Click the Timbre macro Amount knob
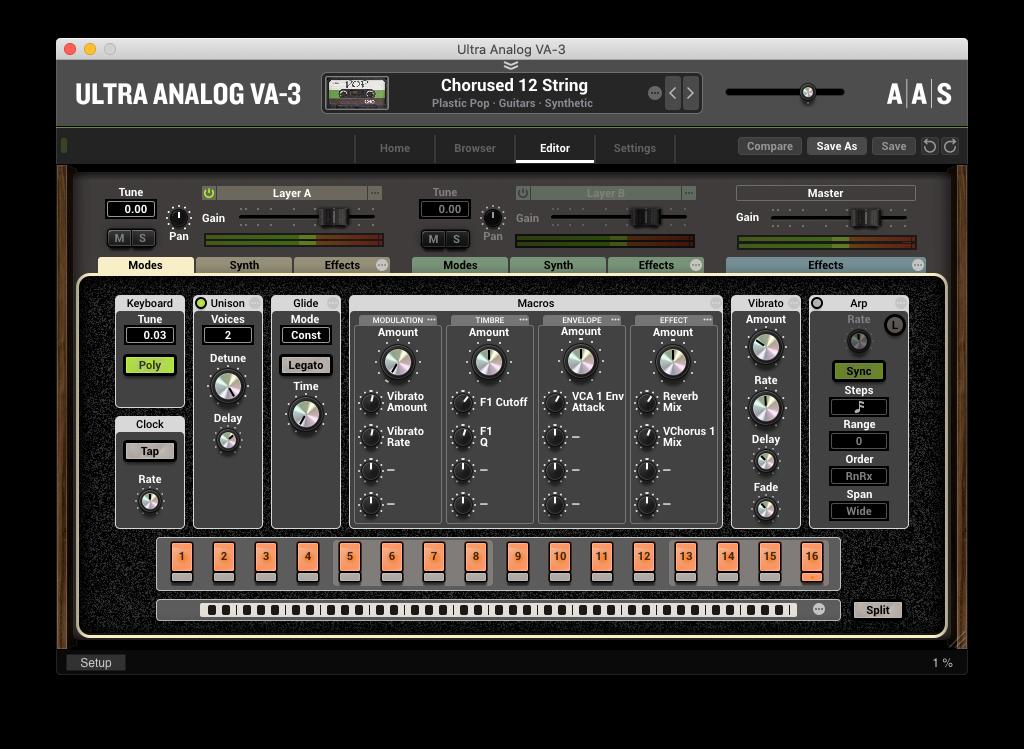1024x749 pixels. tap(489, 362)
